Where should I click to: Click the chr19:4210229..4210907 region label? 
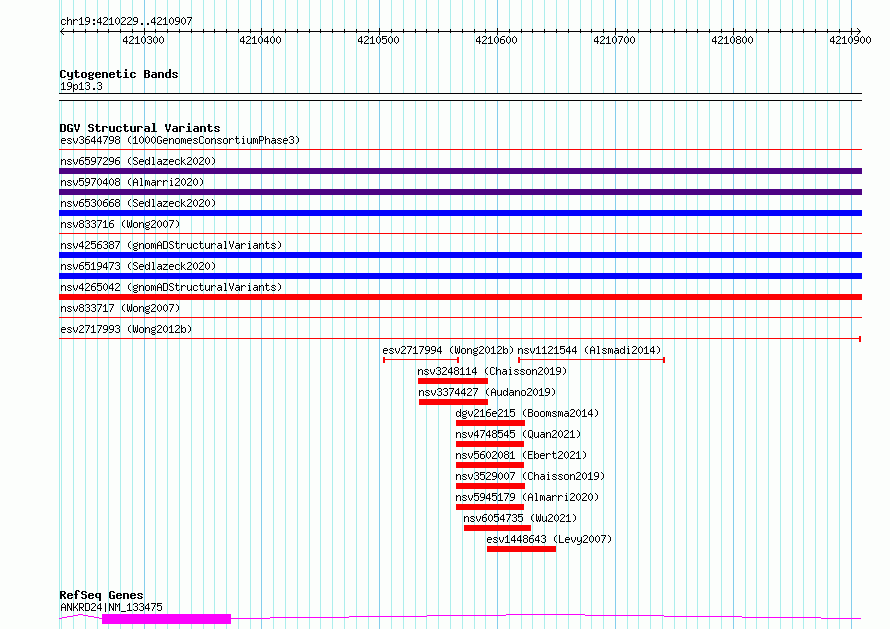point(126,21)
